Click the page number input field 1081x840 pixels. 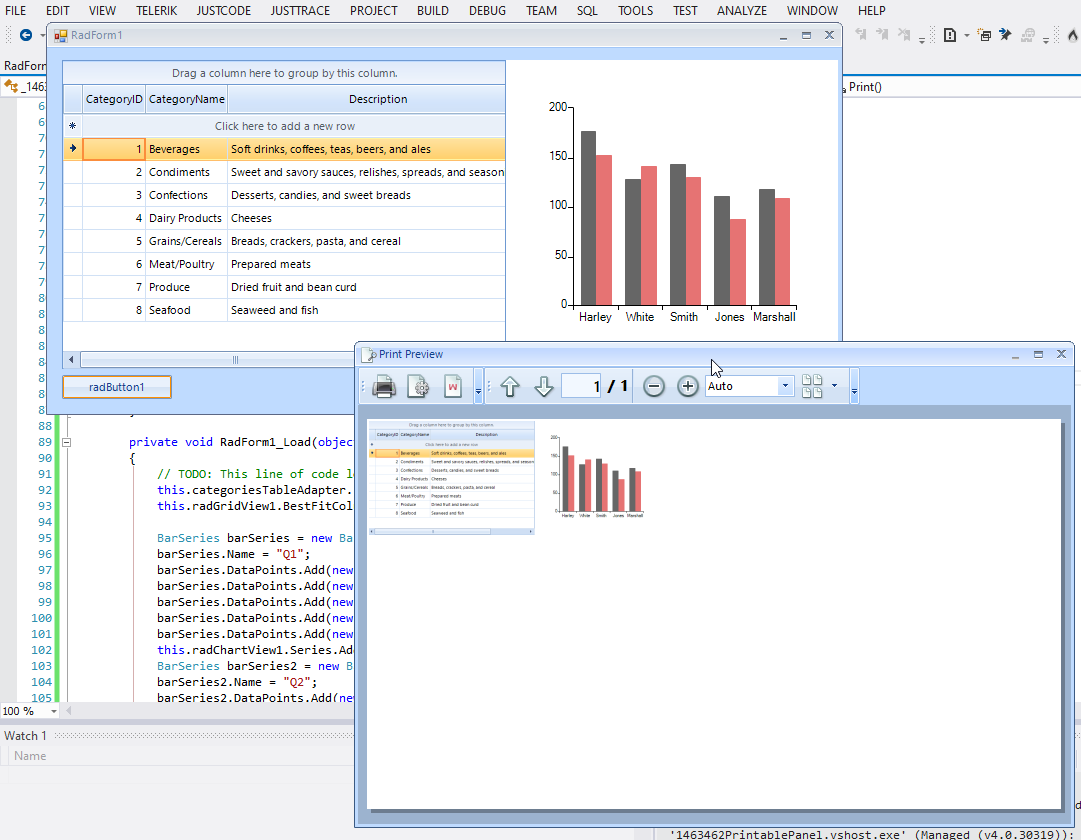coord(581,386)
